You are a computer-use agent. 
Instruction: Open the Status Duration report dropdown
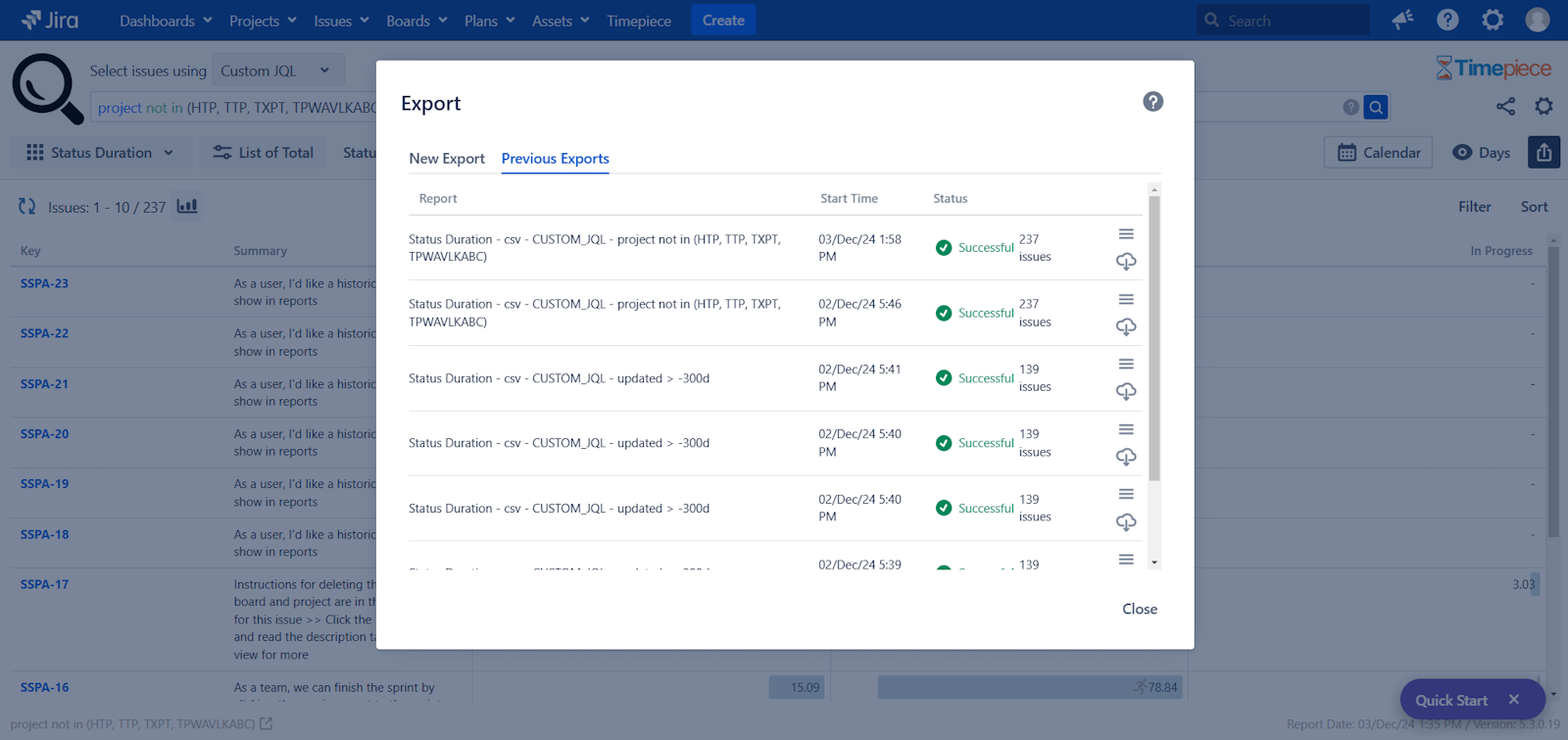tap(100, 153)
